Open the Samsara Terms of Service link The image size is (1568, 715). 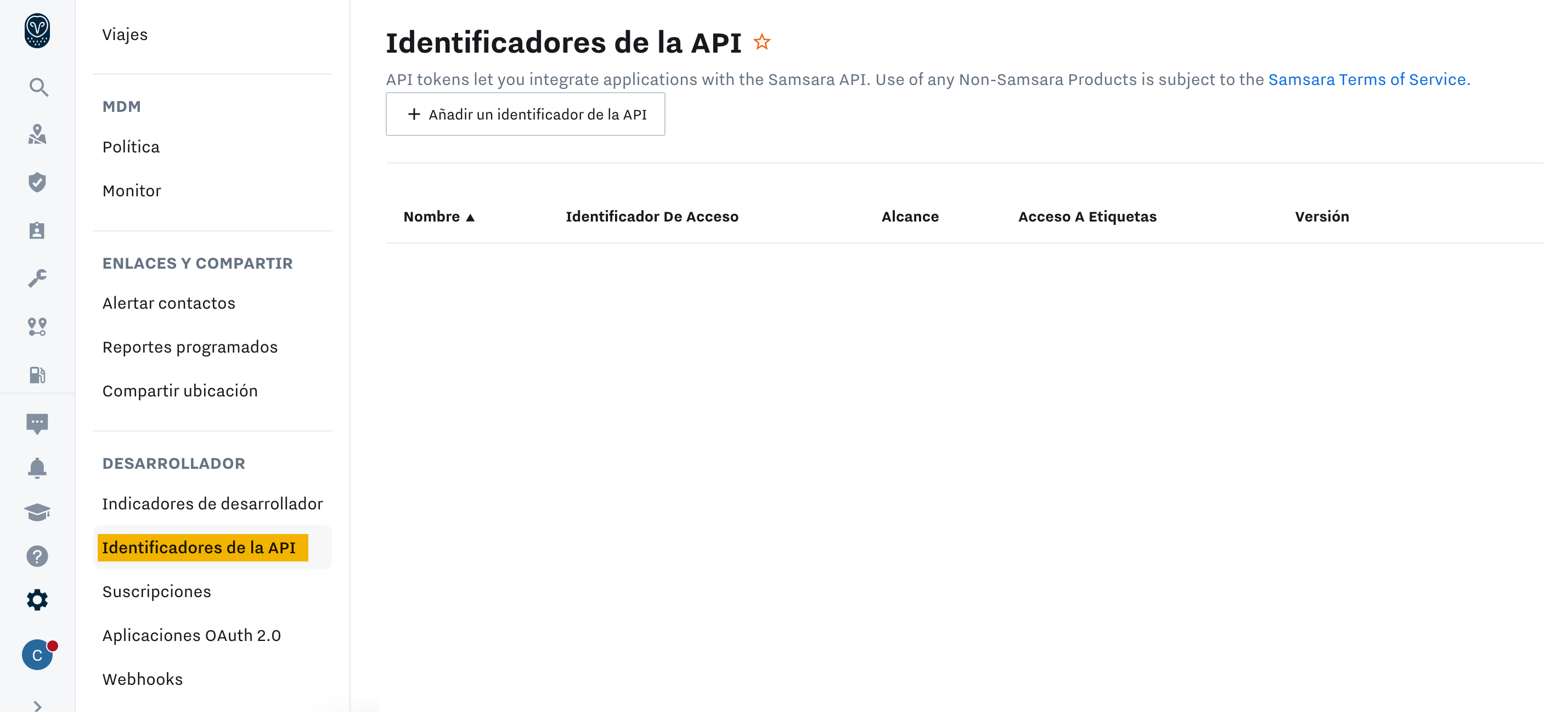click(x=1368, y=80)
